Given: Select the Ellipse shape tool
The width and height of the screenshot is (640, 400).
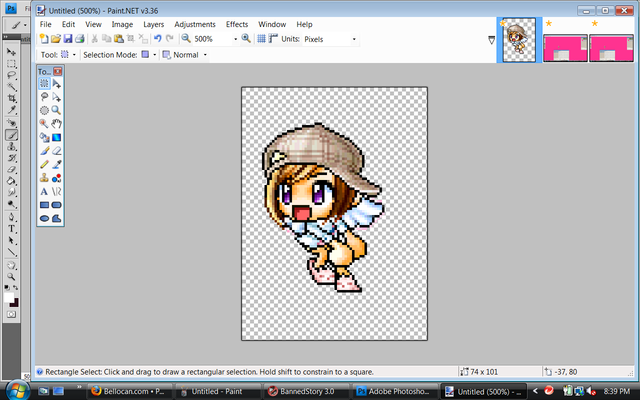Looking at the screenshot, I should point(44,218).
